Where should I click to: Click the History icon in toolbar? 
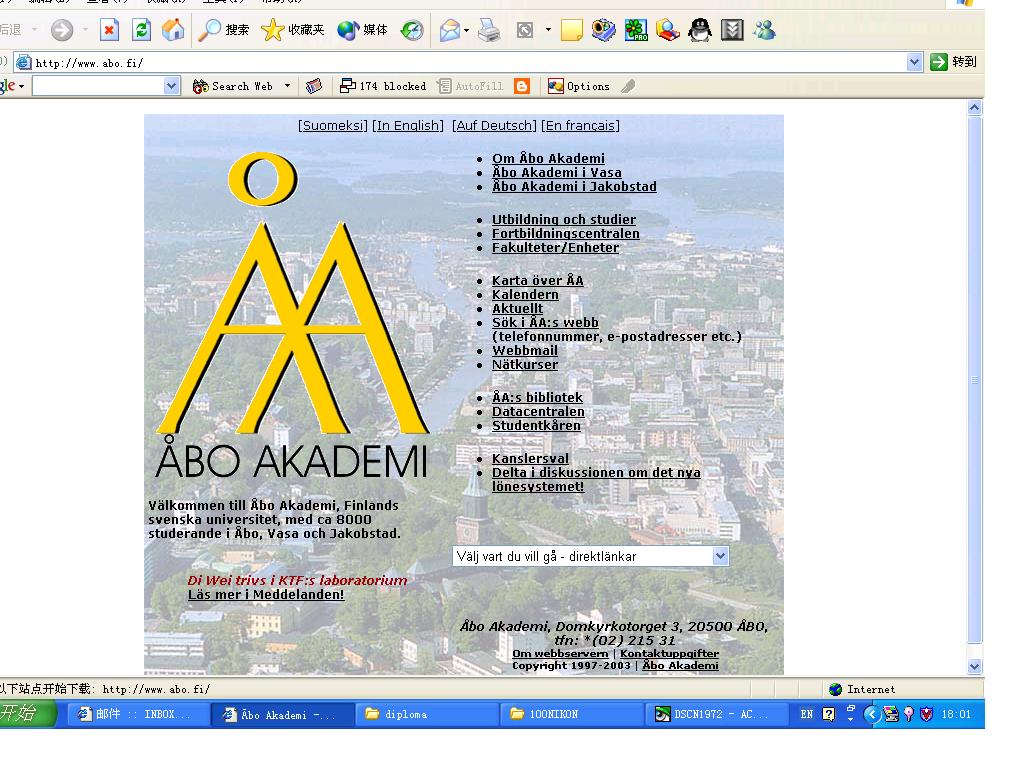(412, 31)
